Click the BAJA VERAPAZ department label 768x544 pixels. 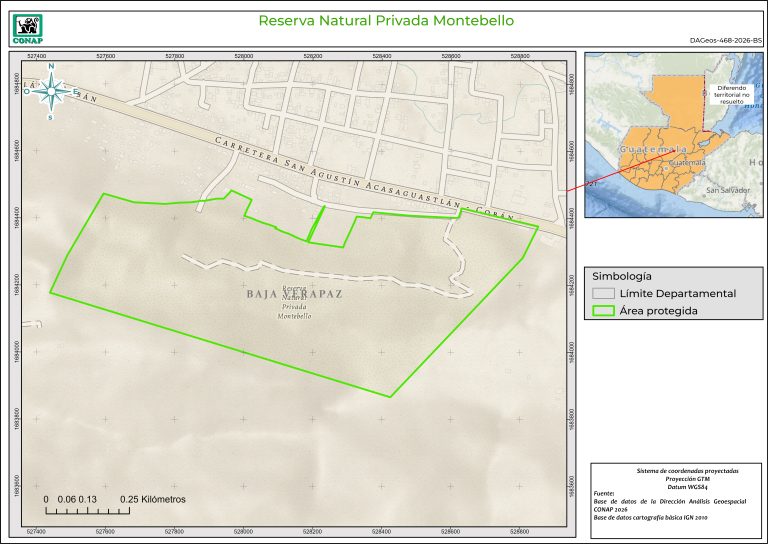[x=294, y=295]
